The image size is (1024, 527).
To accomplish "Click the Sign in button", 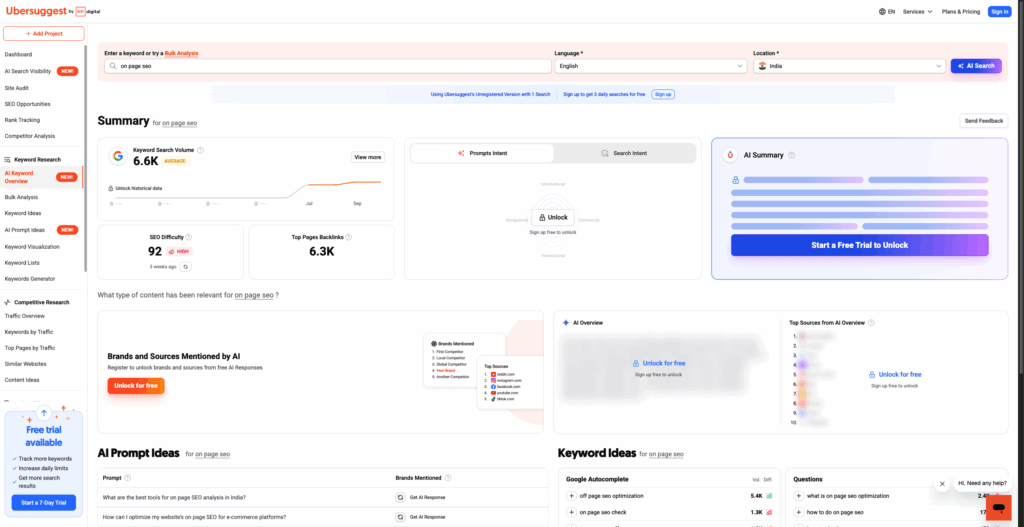I will tap(999, 12).
